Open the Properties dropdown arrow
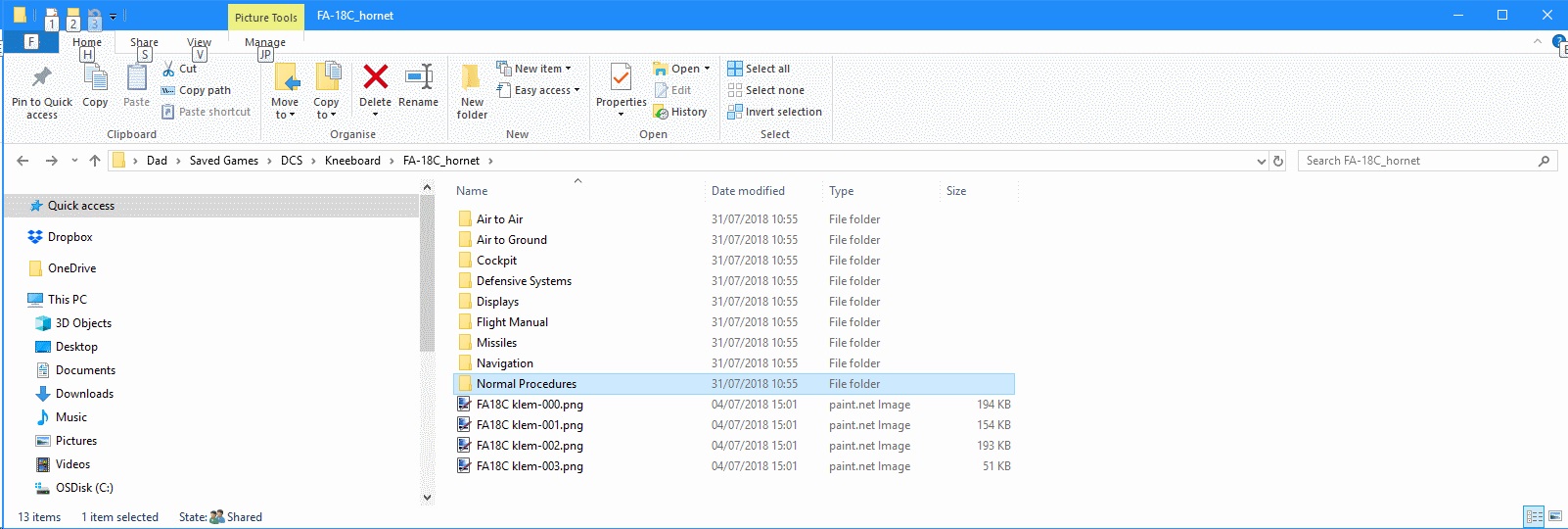The image size is (1568, 529). tap(621, 115)
